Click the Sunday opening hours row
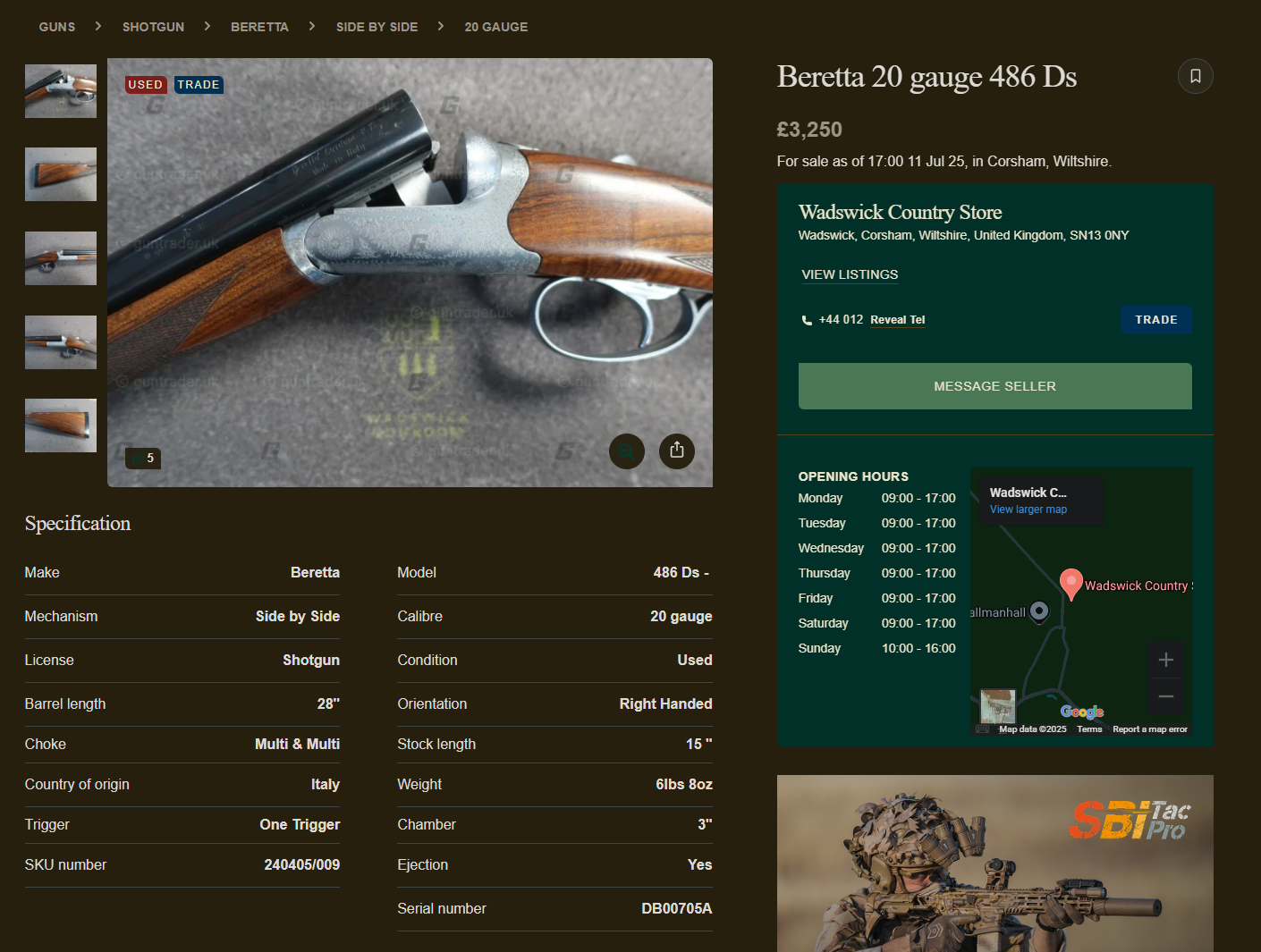 876,648
